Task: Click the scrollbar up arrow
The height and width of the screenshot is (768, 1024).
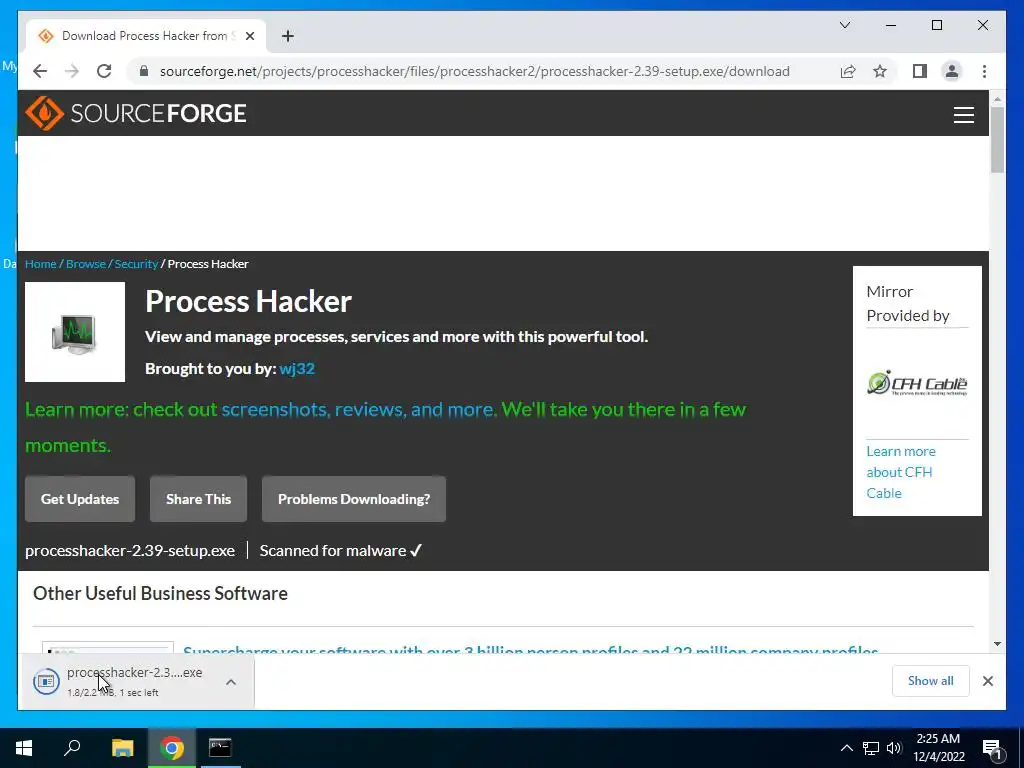Action: 997,99
